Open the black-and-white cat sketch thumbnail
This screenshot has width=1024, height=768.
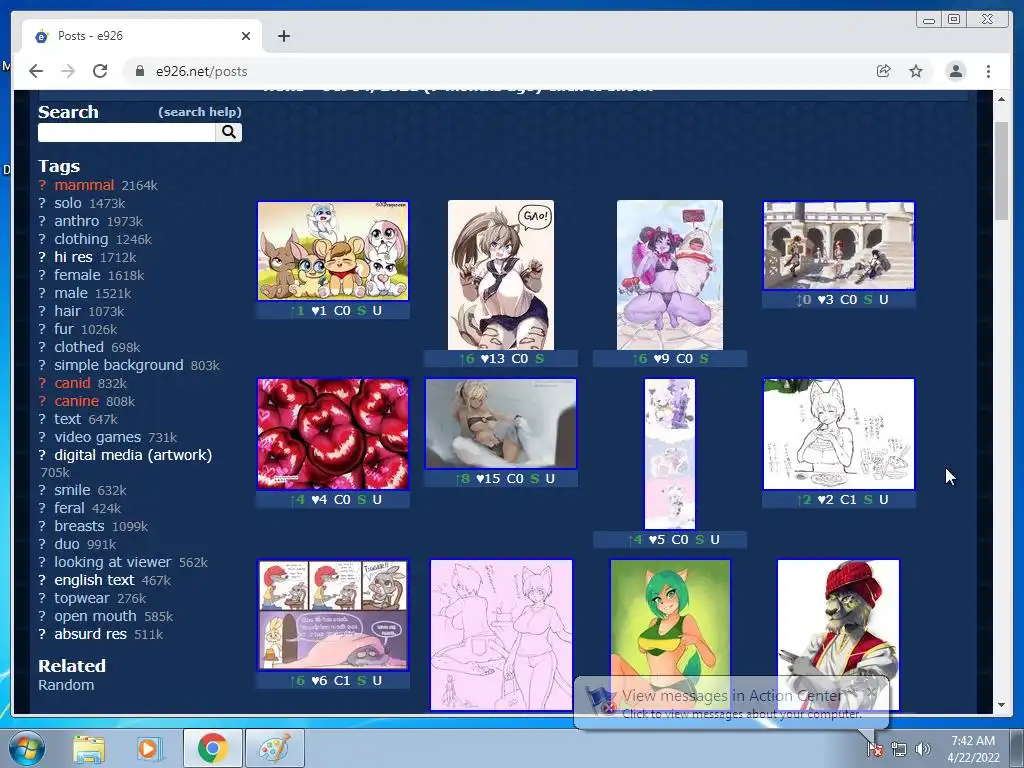[839, 434]
